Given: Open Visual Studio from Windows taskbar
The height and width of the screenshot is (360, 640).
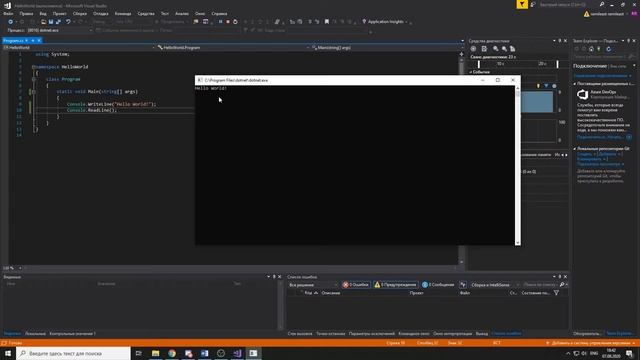Looking at the screenshot, I should pos(237,353).
